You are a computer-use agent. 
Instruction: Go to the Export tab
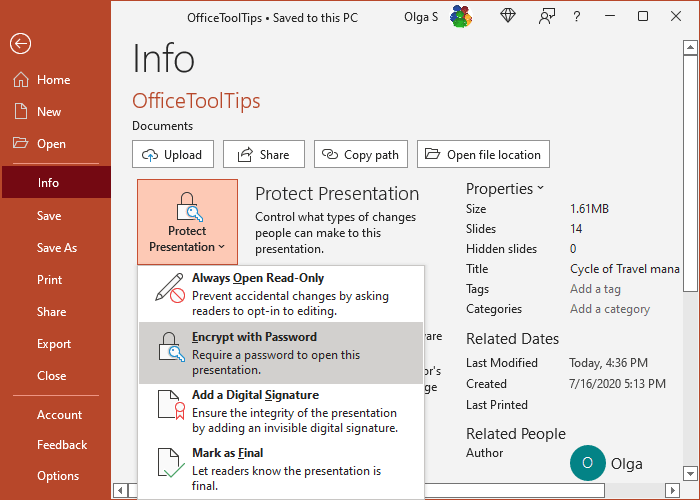(54, 344)
